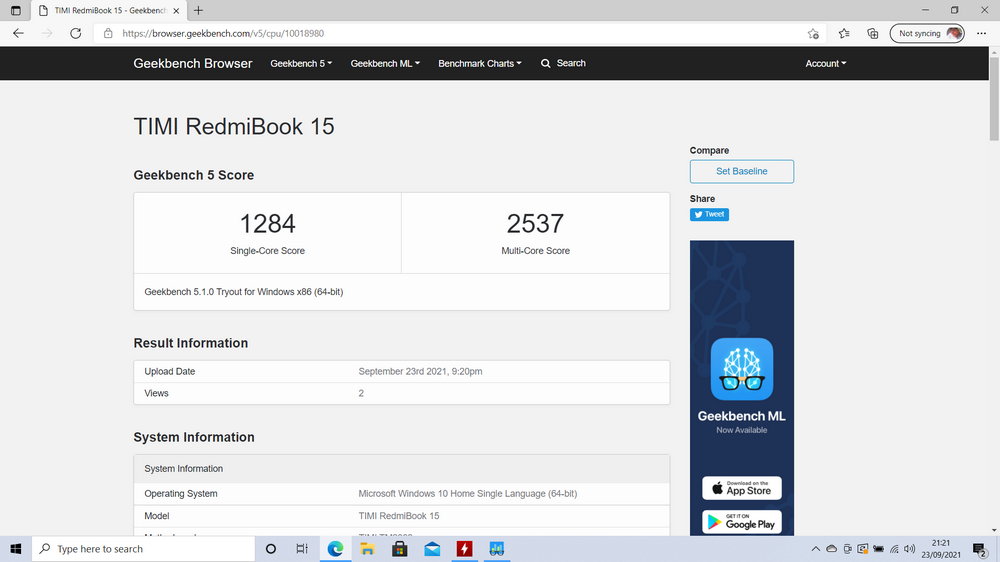Open the tab actions menu icon
This screenshot has height=562, width=1000.
16,10
